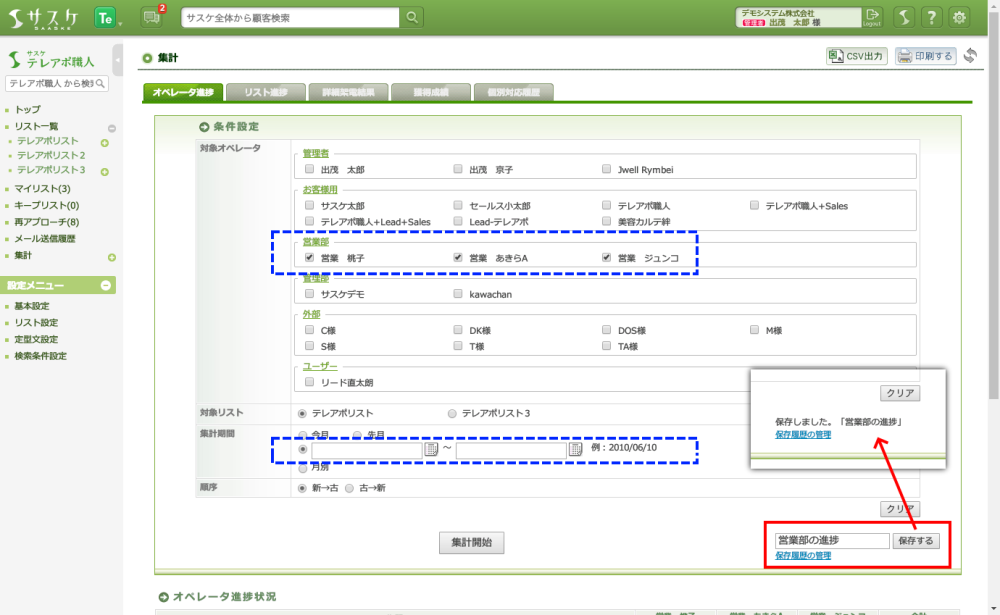The height and width of the screenshot is (615, 1000).
Task: Select the テレアポリスト3 radio button
Action: click(452, 413)
